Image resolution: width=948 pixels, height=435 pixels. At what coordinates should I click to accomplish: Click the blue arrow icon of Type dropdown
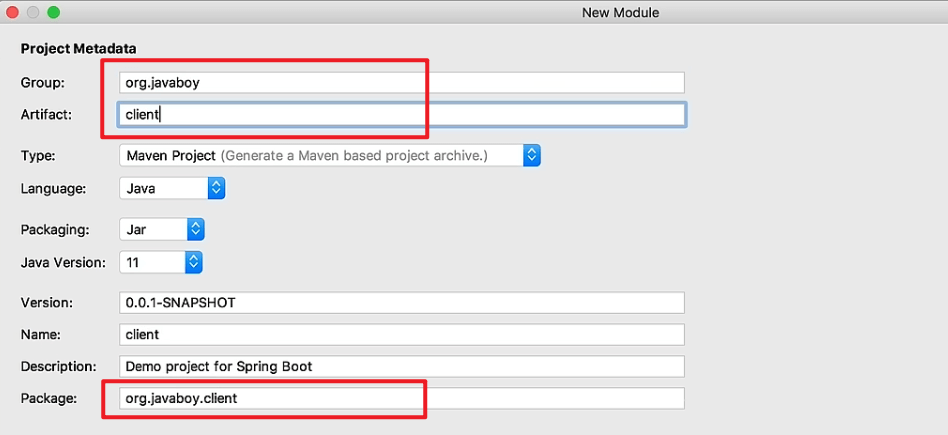click(x=531, y=155)
